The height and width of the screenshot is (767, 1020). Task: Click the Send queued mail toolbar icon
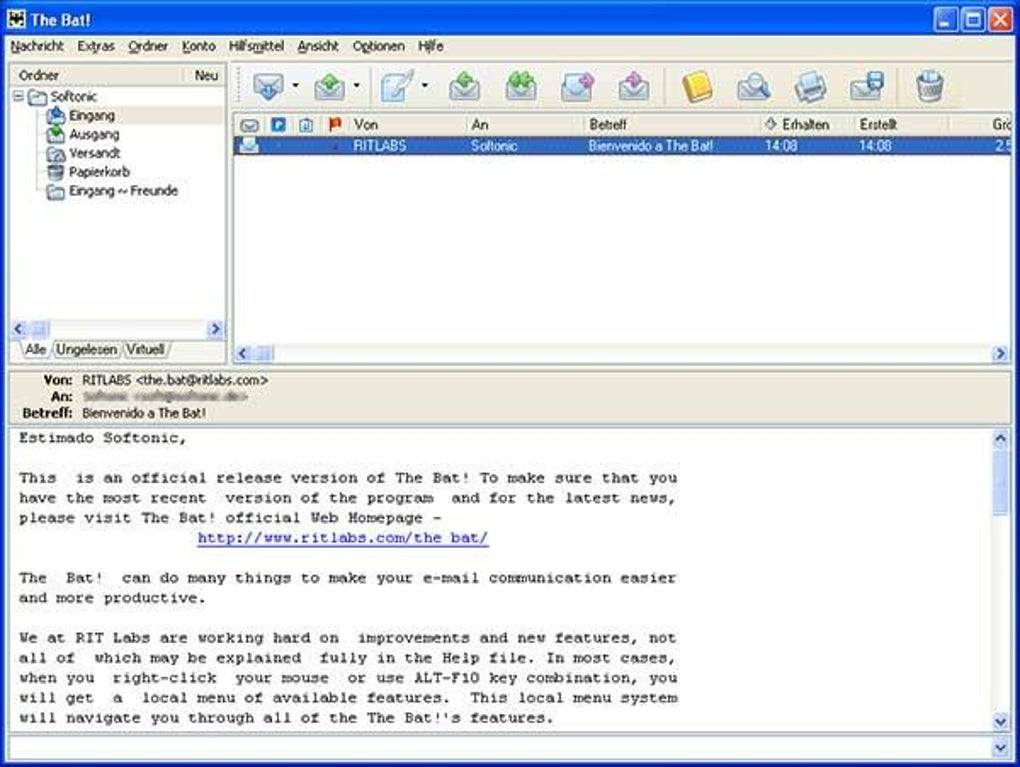click(330, 87)
